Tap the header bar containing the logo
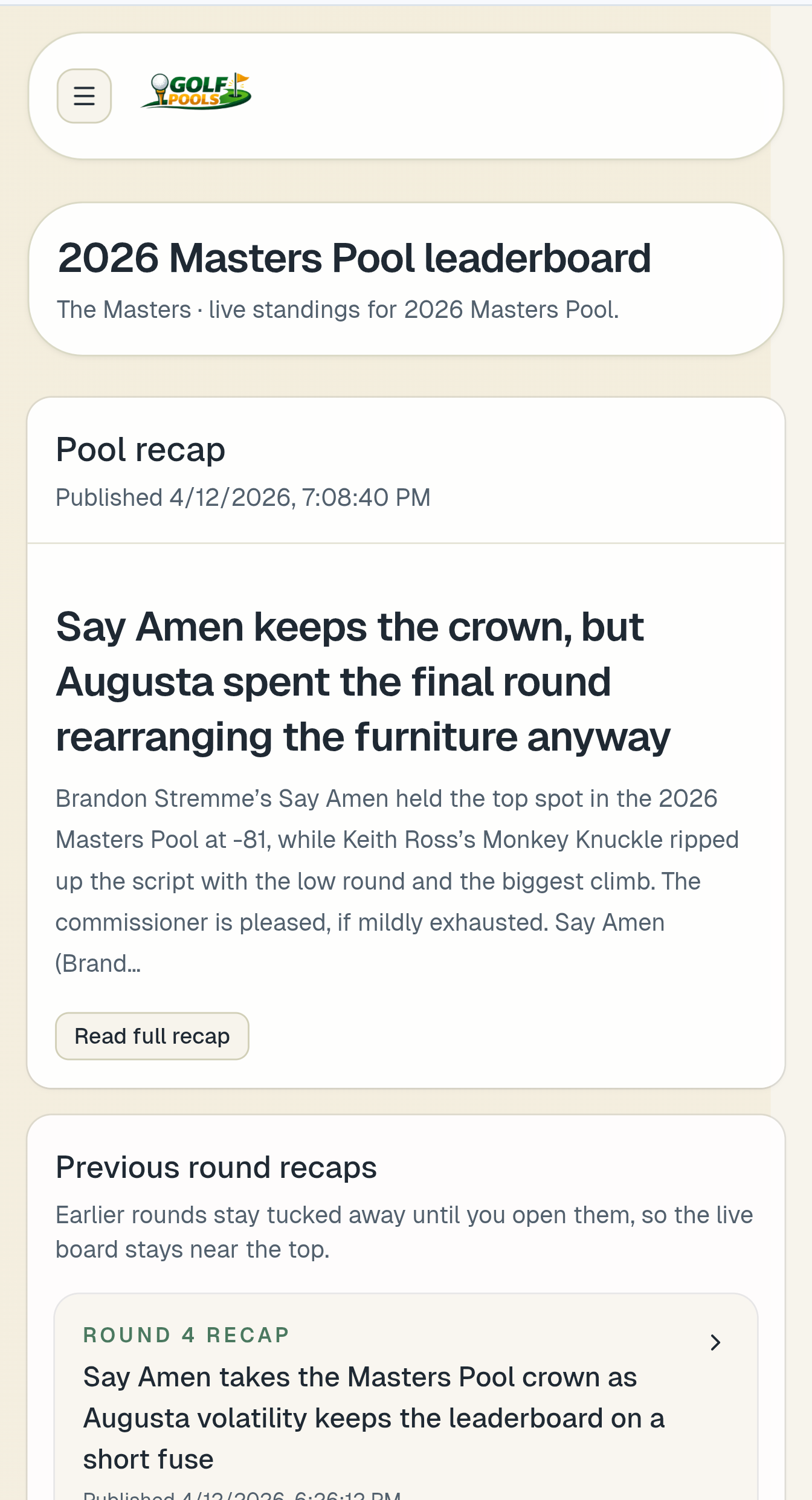The width and height of the screenshot is (812, 1500). click(x=405, y=95)
